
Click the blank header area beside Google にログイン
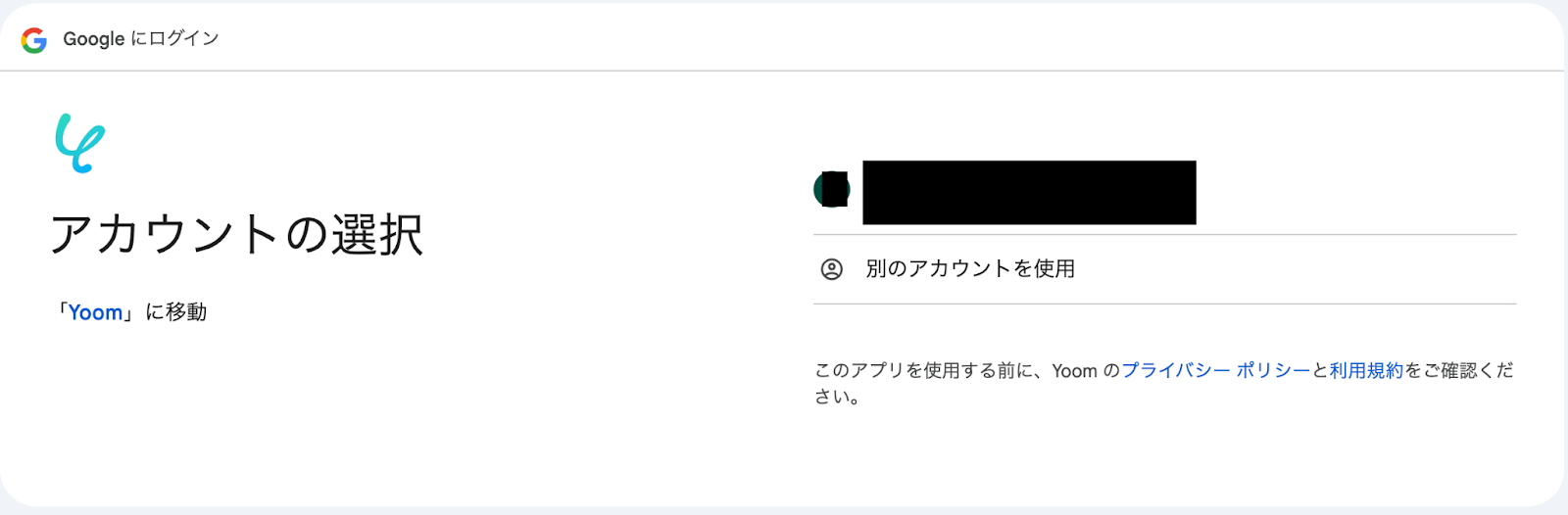(882, 39)
